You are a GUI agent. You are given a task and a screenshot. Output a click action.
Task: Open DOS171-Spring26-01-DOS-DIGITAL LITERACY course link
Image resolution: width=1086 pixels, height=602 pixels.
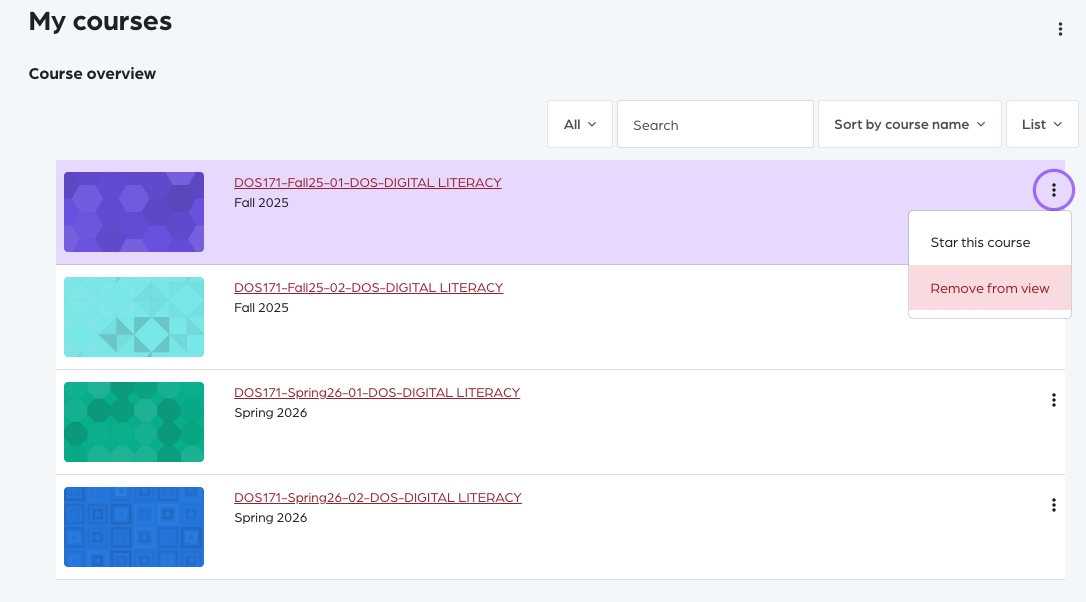pos(377,393)
